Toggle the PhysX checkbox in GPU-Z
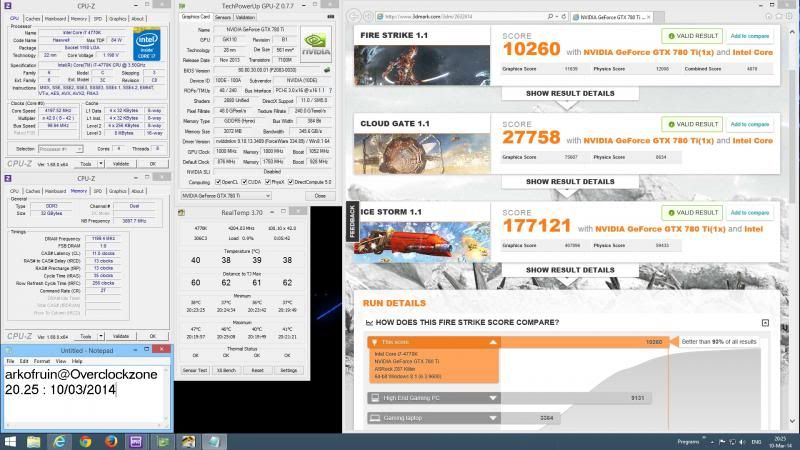Screen dimensions: 800x450 coord(268,182)
